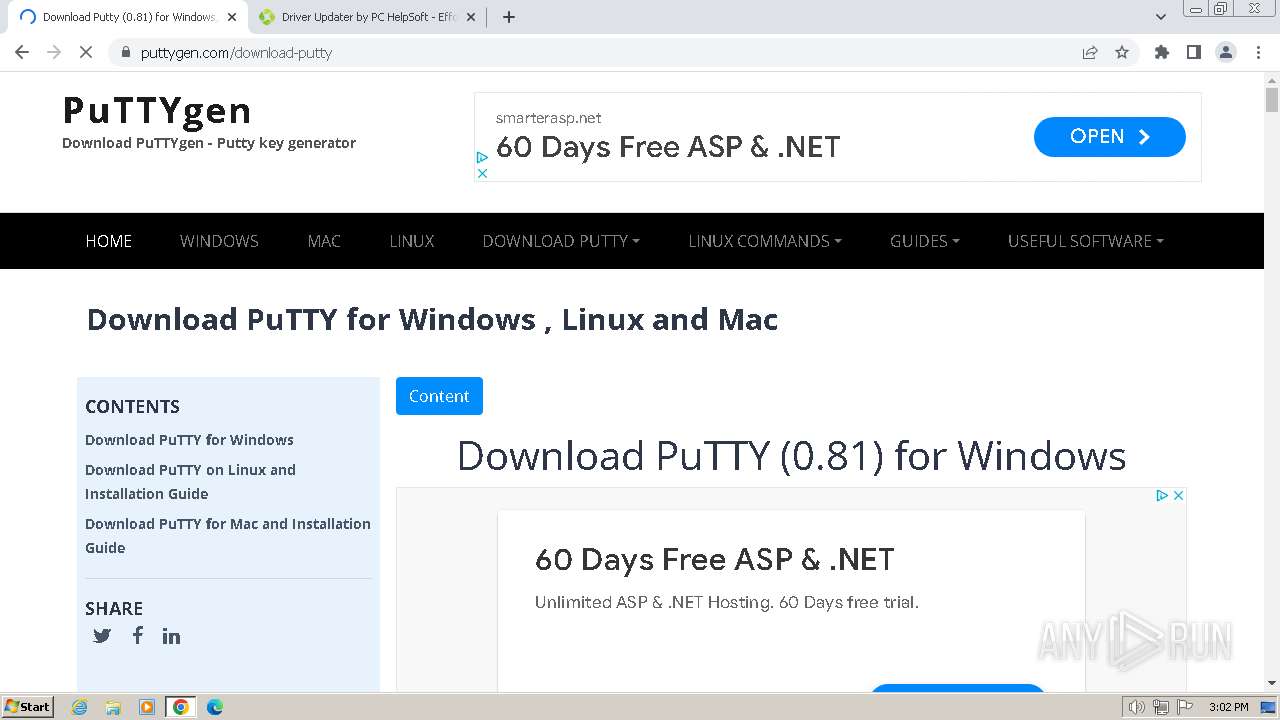Bookmark this page with star icon
1280x720 pixels.
point(1122,52)
